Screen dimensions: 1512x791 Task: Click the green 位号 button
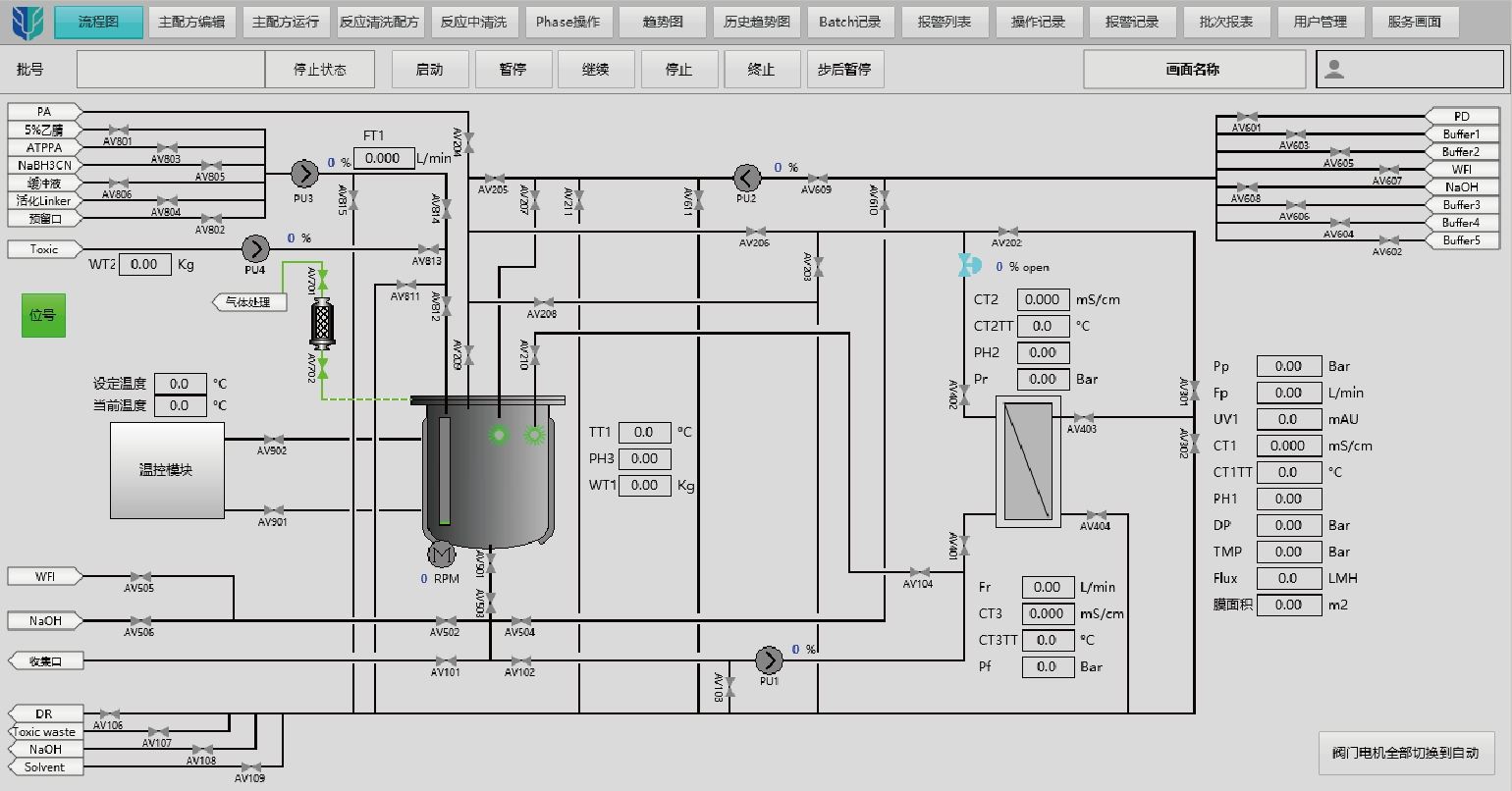click(43, 315)
